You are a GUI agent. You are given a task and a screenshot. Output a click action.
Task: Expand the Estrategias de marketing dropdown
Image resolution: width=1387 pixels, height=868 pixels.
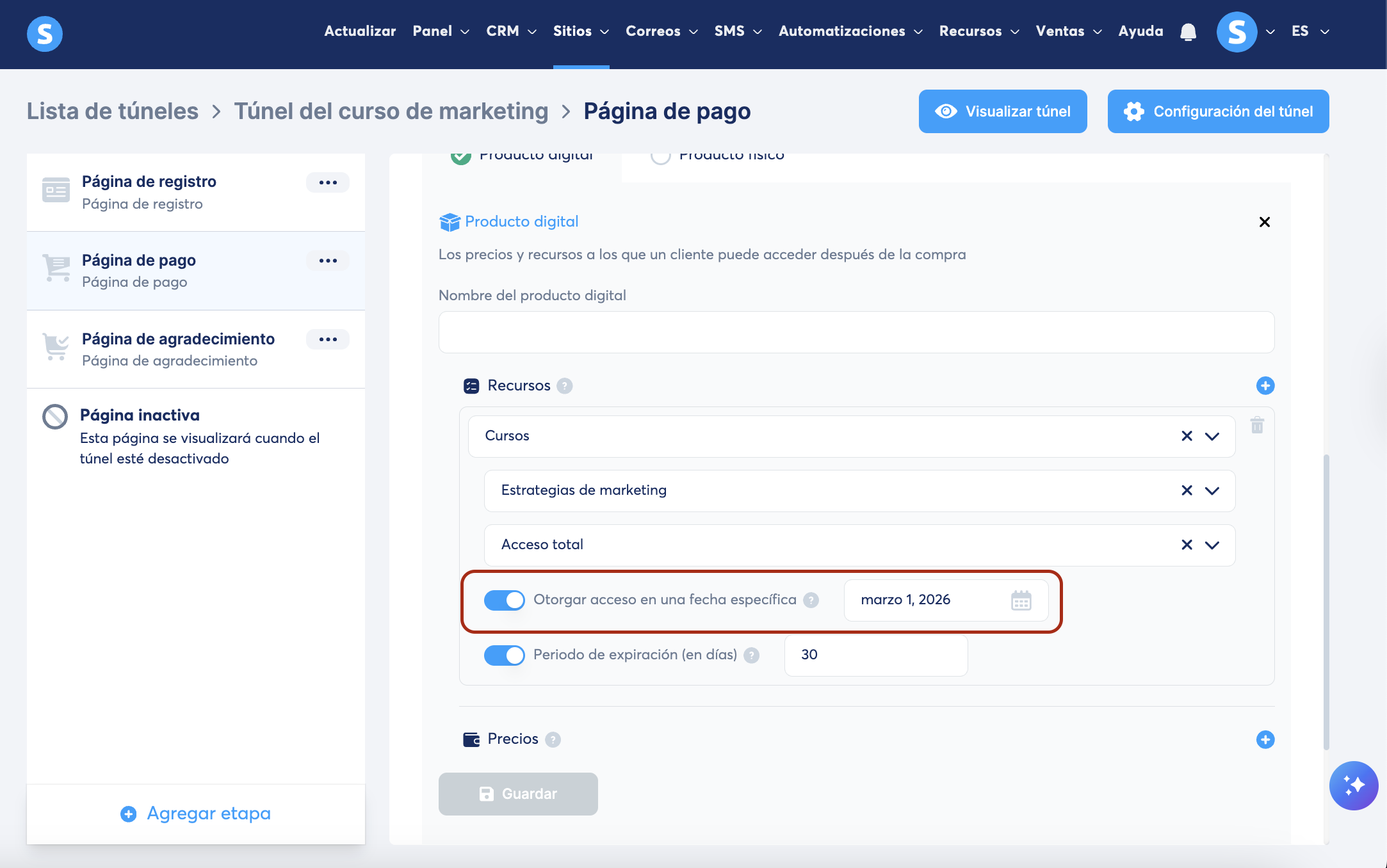[1212, 491]
